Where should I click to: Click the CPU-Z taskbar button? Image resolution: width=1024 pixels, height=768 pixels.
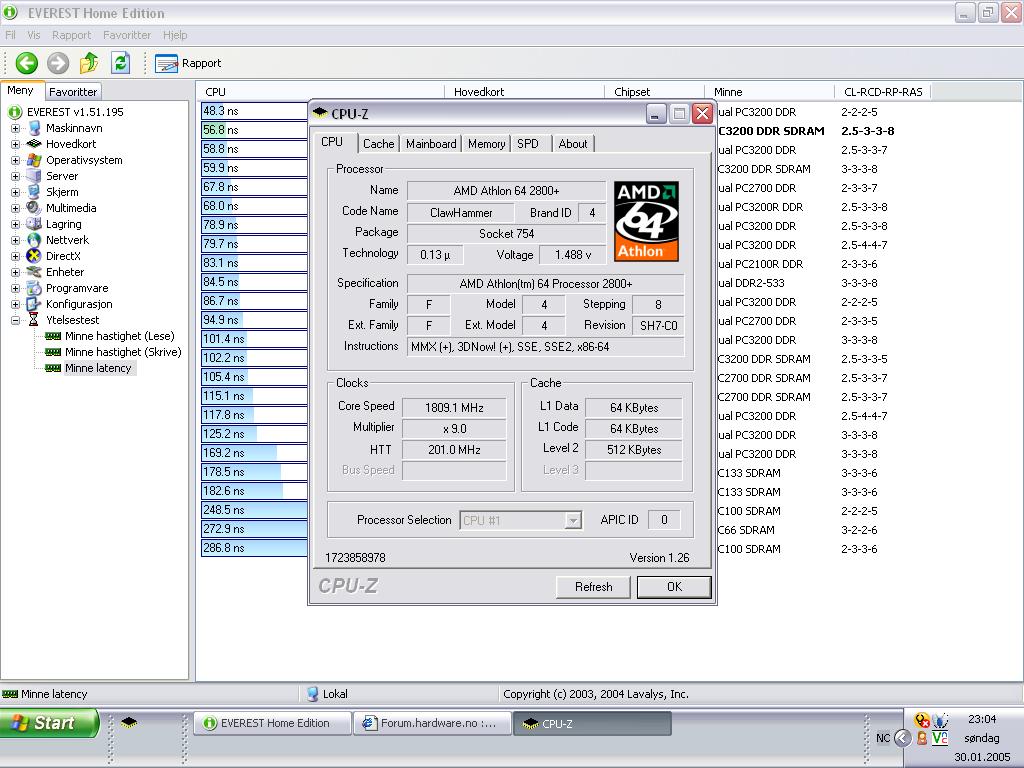(592, 723)
